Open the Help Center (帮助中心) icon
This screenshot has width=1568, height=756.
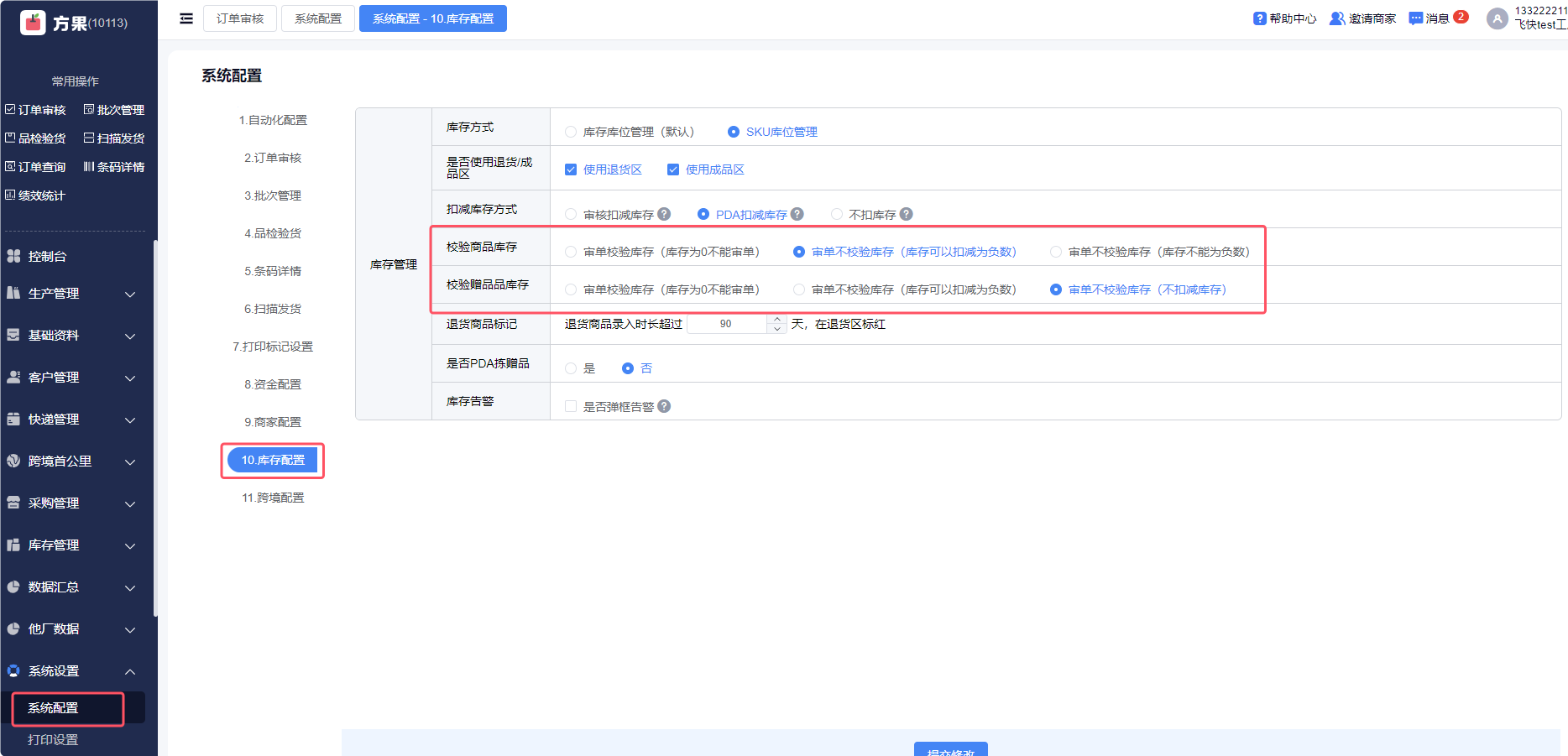click(x=1259, y=18)
